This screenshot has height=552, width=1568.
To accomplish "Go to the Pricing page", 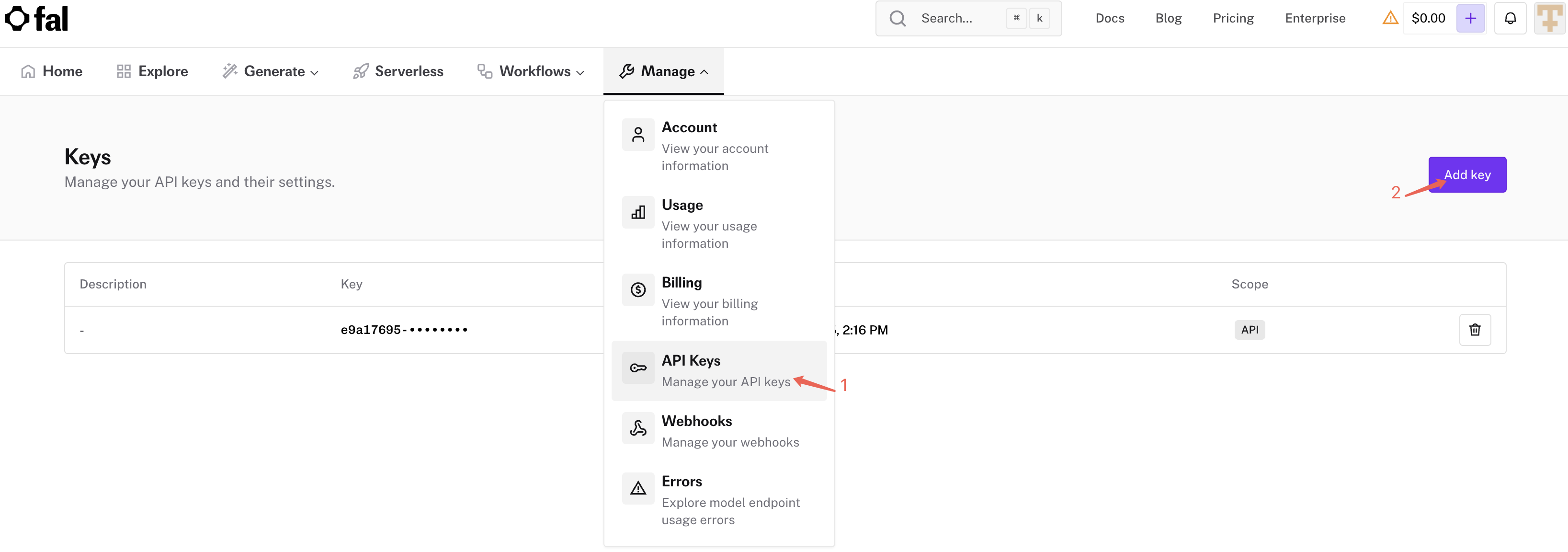I will pyautogui.click(x=1233, y=18).
